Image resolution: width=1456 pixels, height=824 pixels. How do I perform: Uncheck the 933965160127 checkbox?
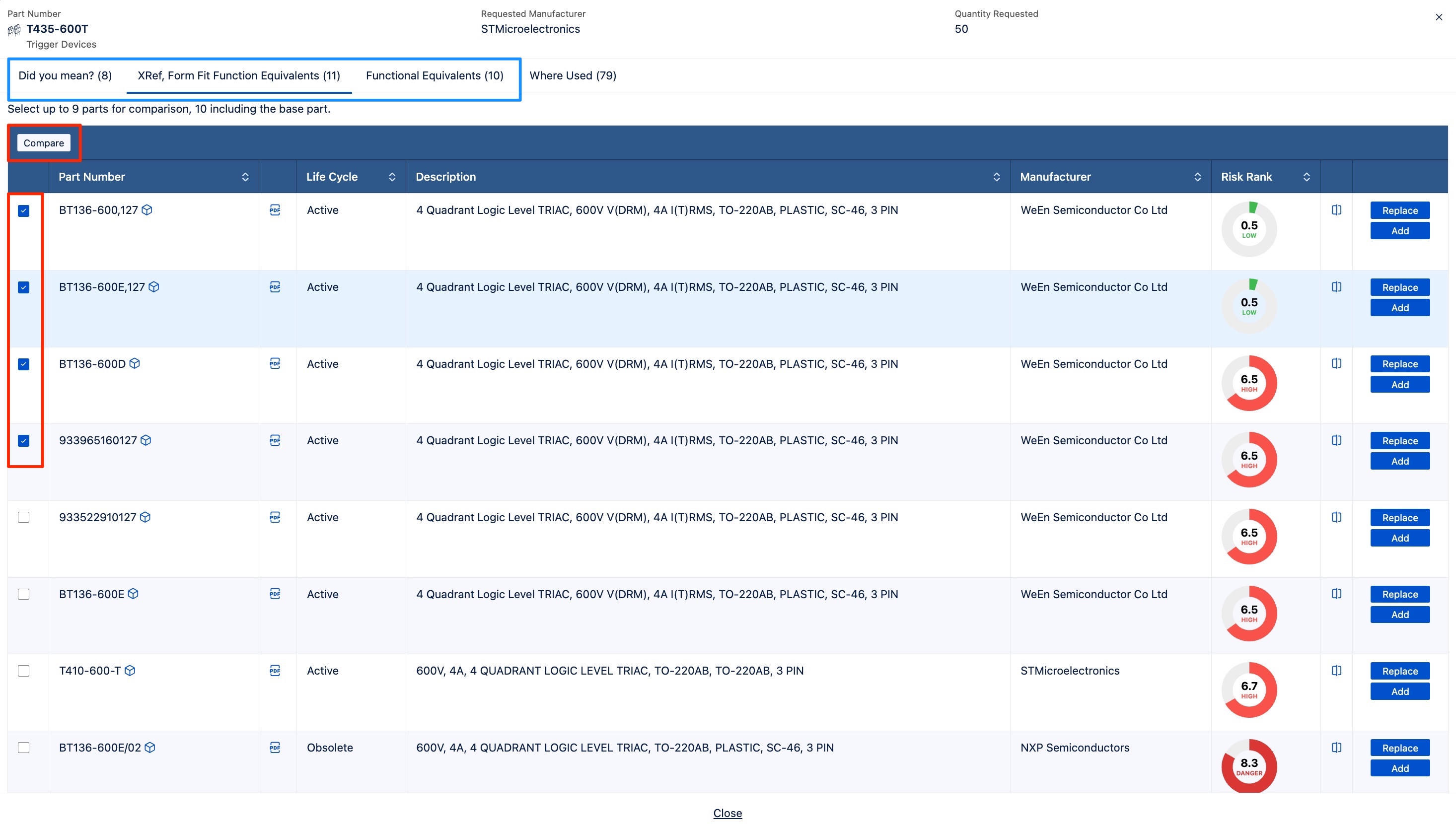pos(24,441)
